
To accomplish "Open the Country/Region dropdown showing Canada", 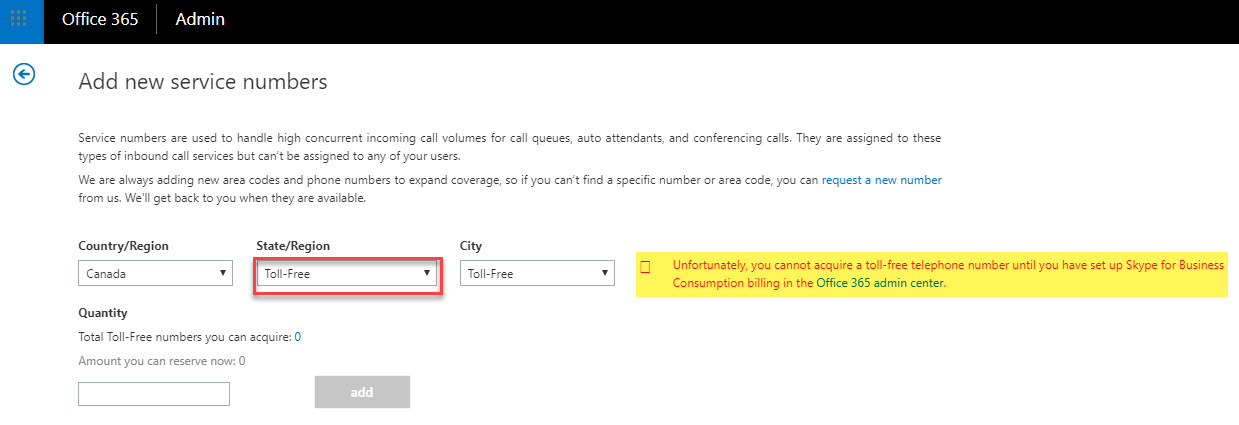I will [x=155, y=273].
